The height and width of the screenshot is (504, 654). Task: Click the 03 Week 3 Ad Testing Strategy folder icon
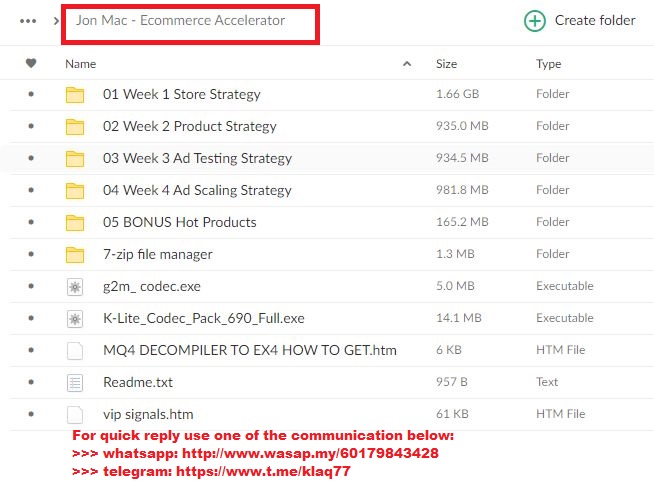coord(75,159)
